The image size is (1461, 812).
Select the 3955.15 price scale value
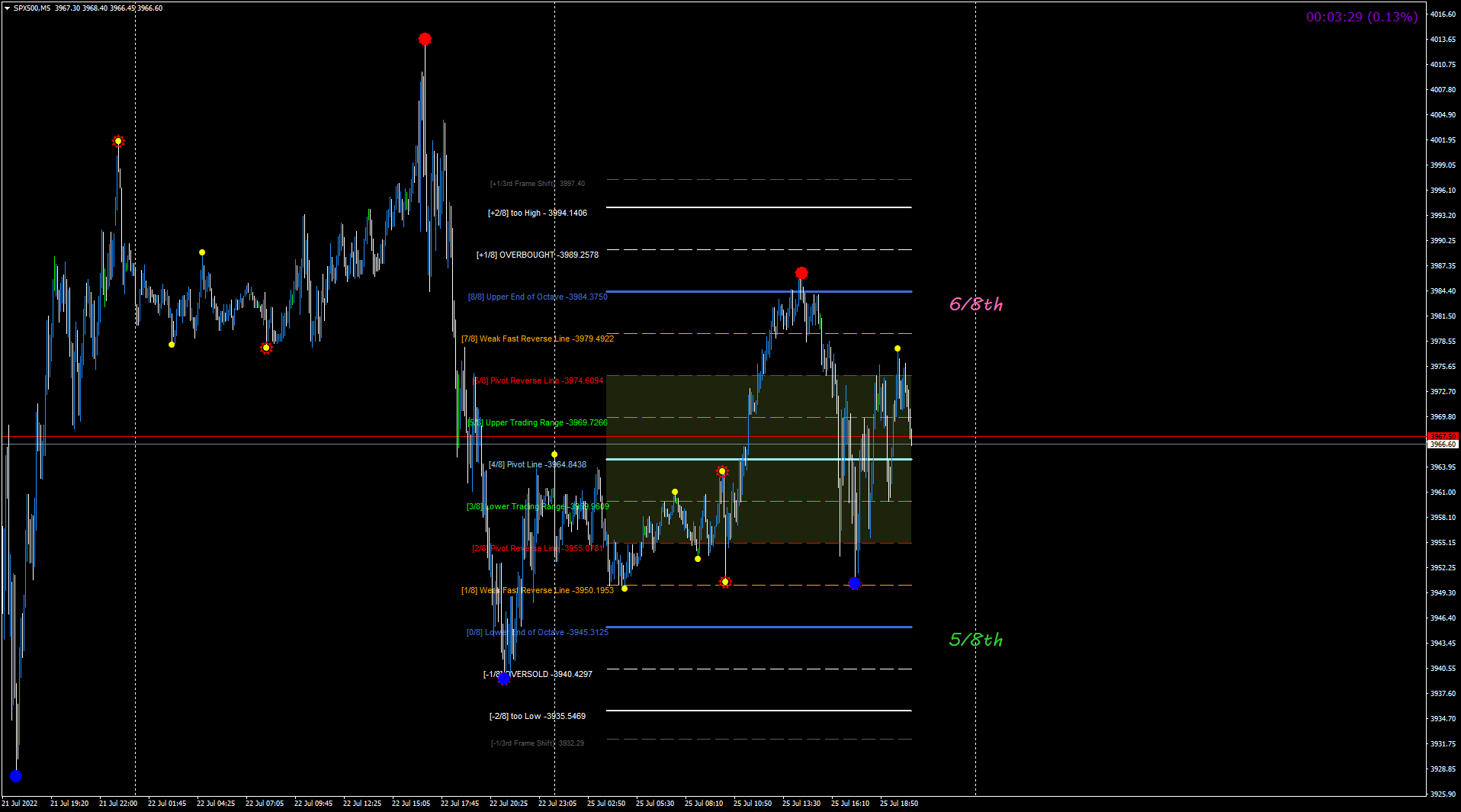1443,543
